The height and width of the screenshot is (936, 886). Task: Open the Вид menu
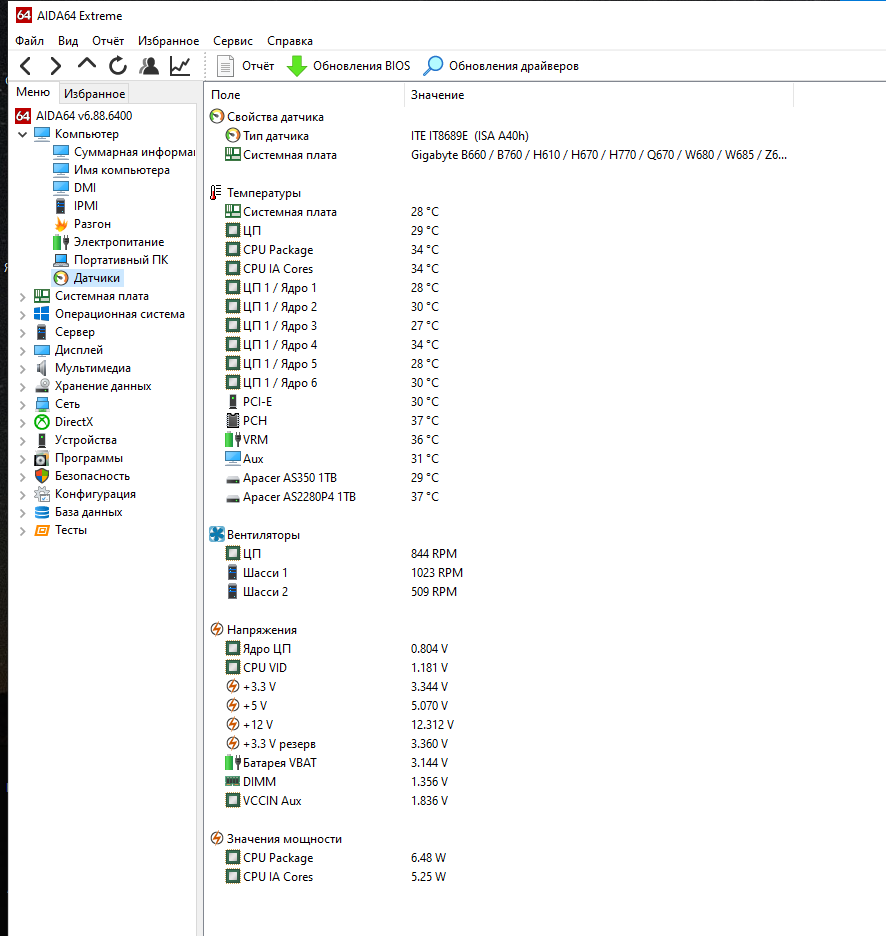tap(68, 41)
